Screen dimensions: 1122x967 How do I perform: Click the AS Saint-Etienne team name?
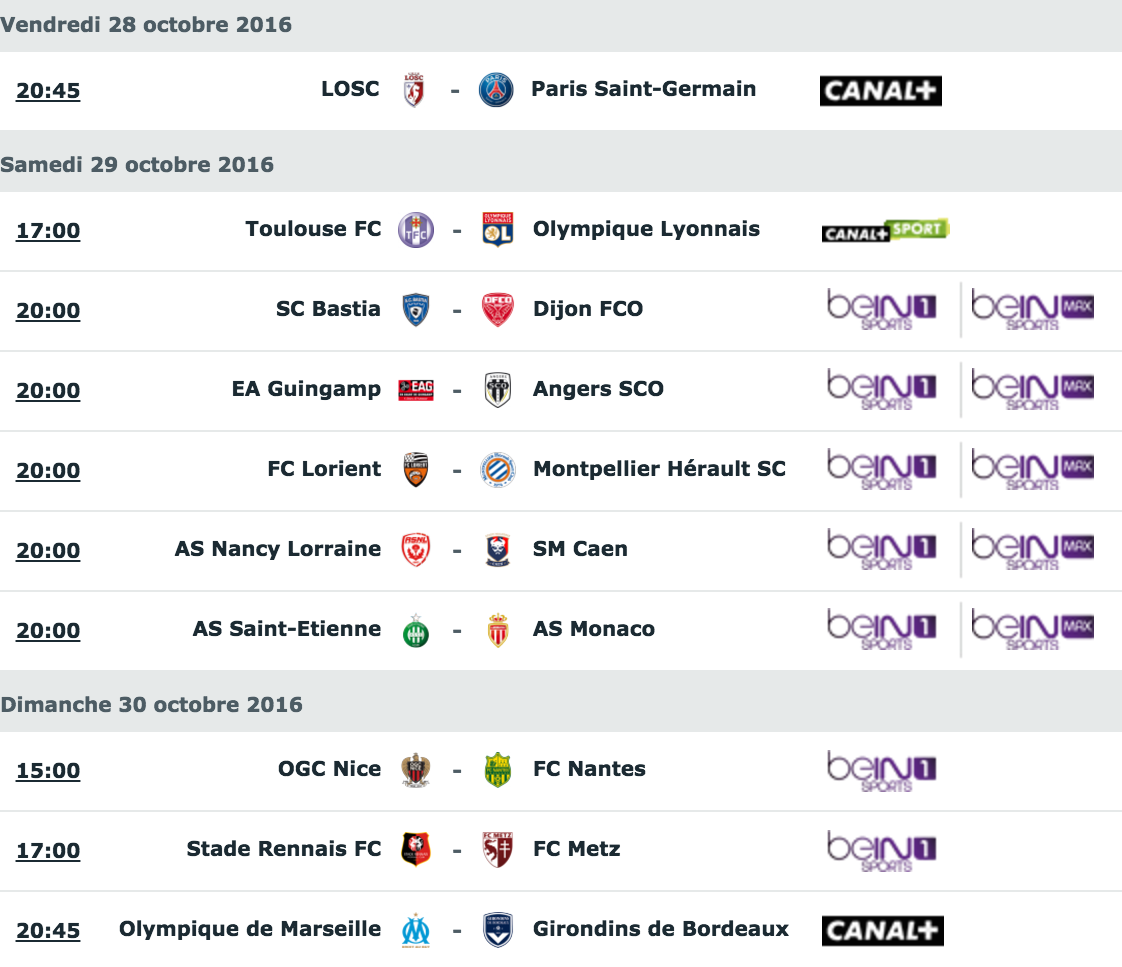click(x=287, y=628)
